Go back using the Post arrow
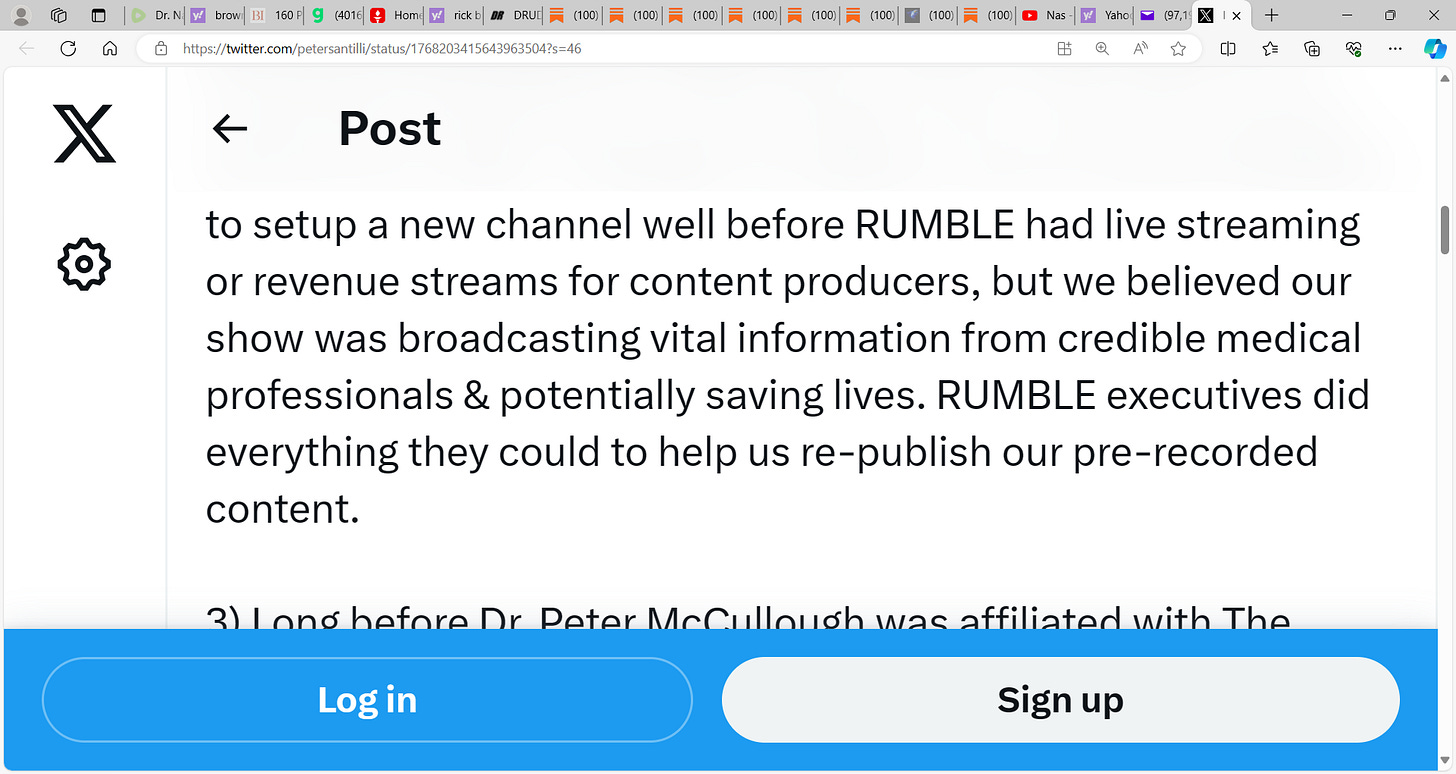Screen dimensions: 1456x774 coord(230,128)
